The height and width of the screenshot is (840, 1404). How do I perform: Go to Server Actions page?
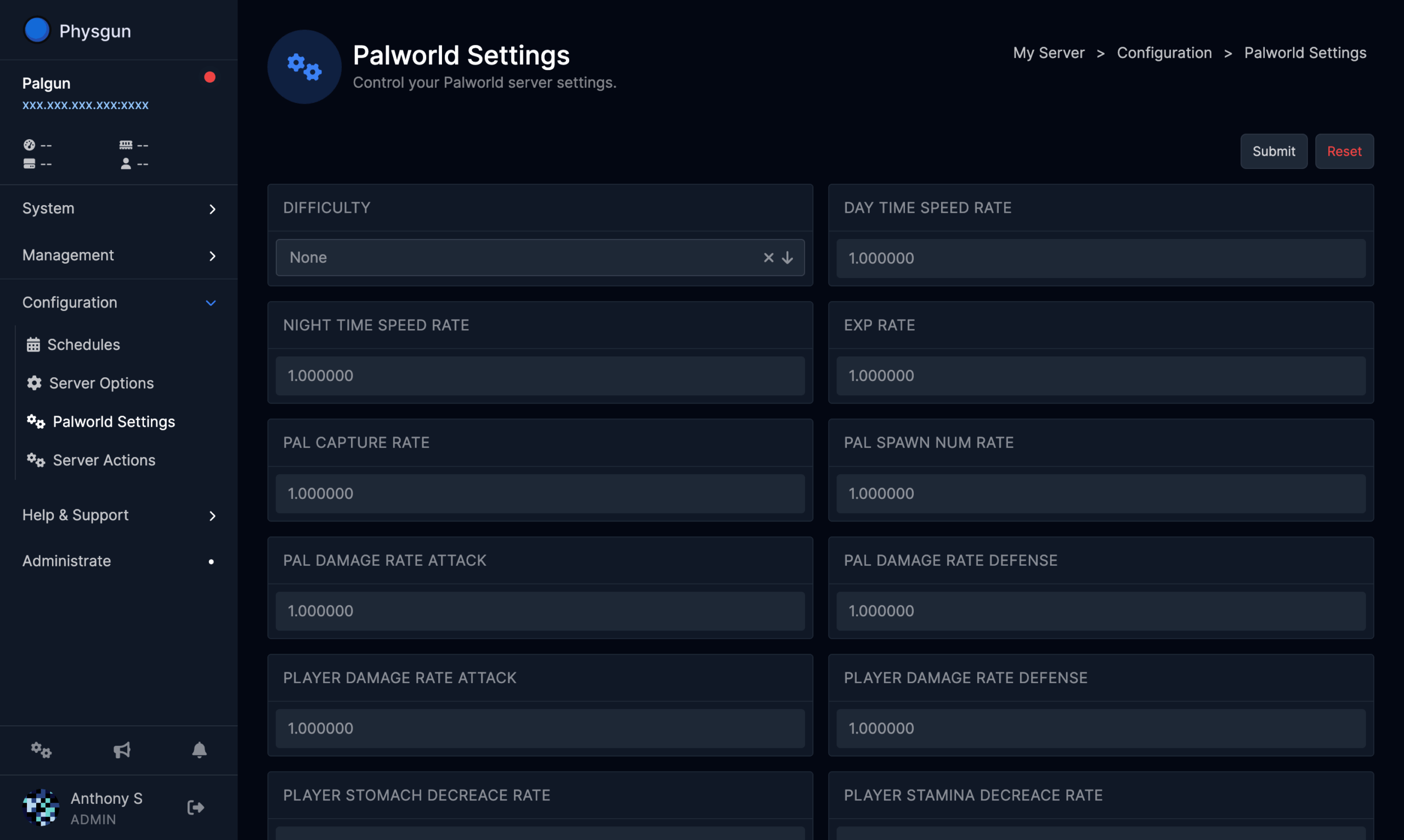pos(104,460)
